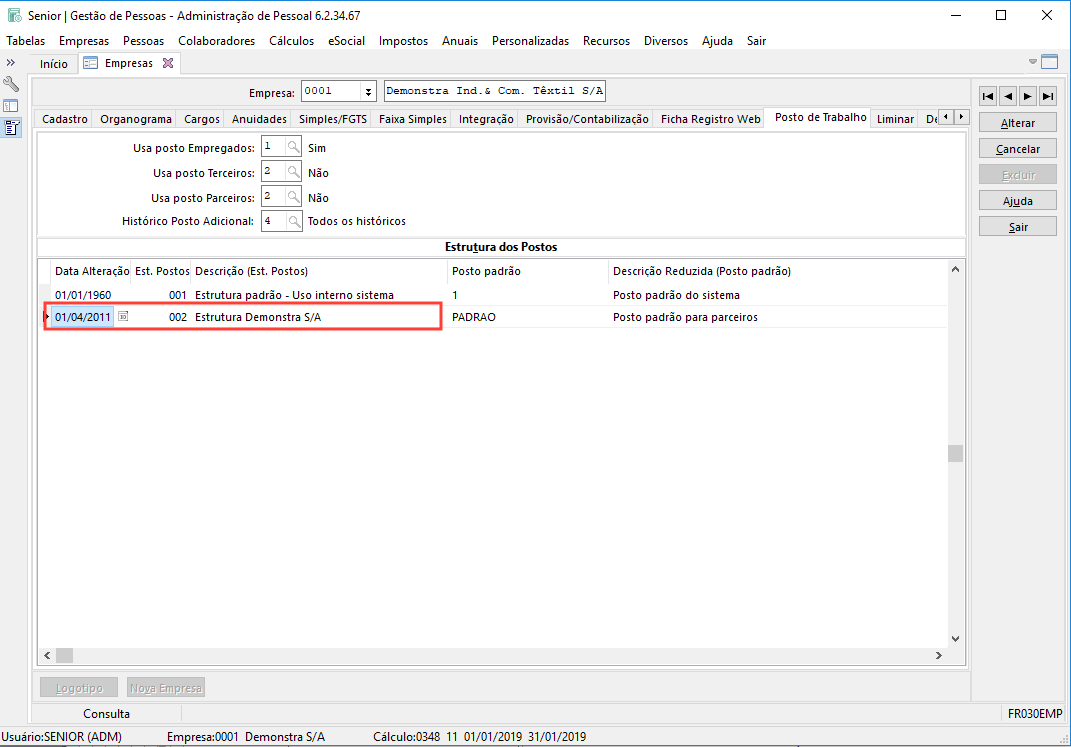Switch to the Faixa Simples tab

click(x=413, y=119)
